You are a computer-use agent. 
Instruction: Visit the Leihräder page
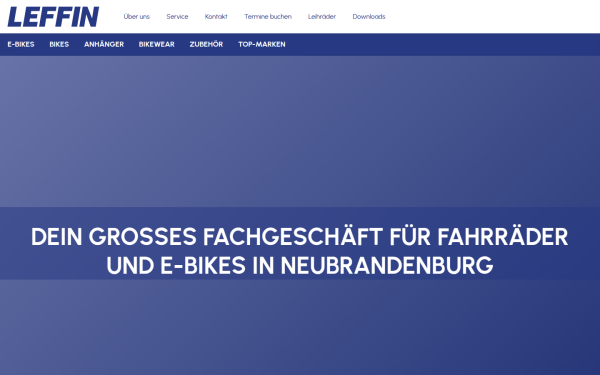point(322,16)
